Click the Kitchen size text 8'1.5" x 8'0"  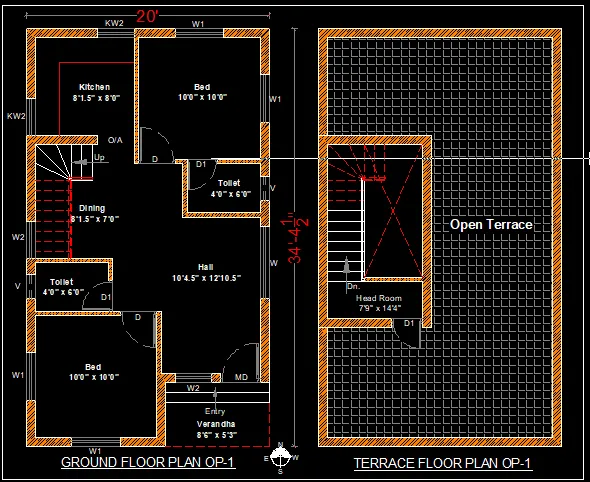click(x=96, y=98)
